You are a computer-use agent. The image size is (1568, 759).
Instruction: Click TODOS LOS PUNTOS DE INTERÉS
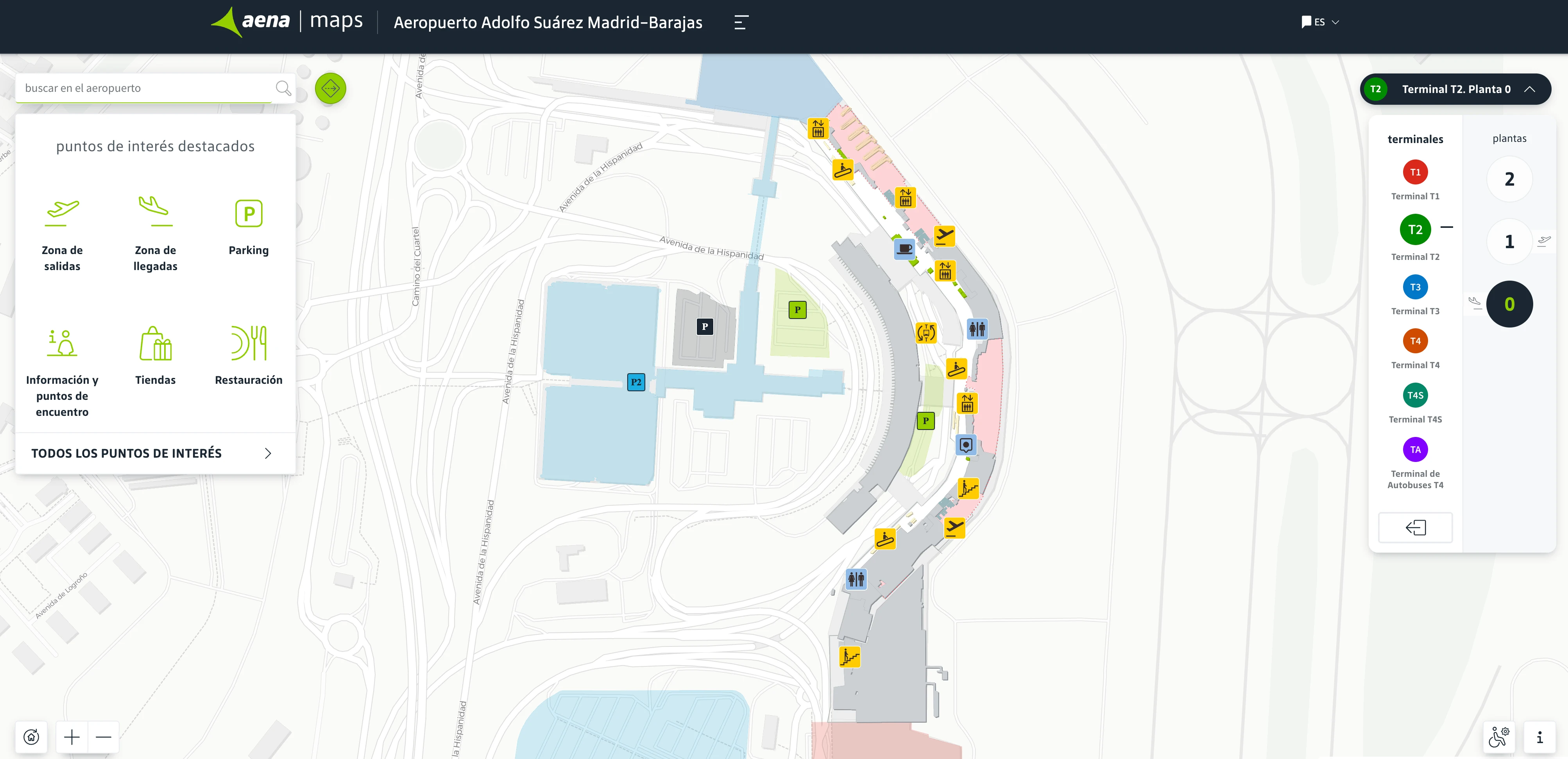coord(126,453)
